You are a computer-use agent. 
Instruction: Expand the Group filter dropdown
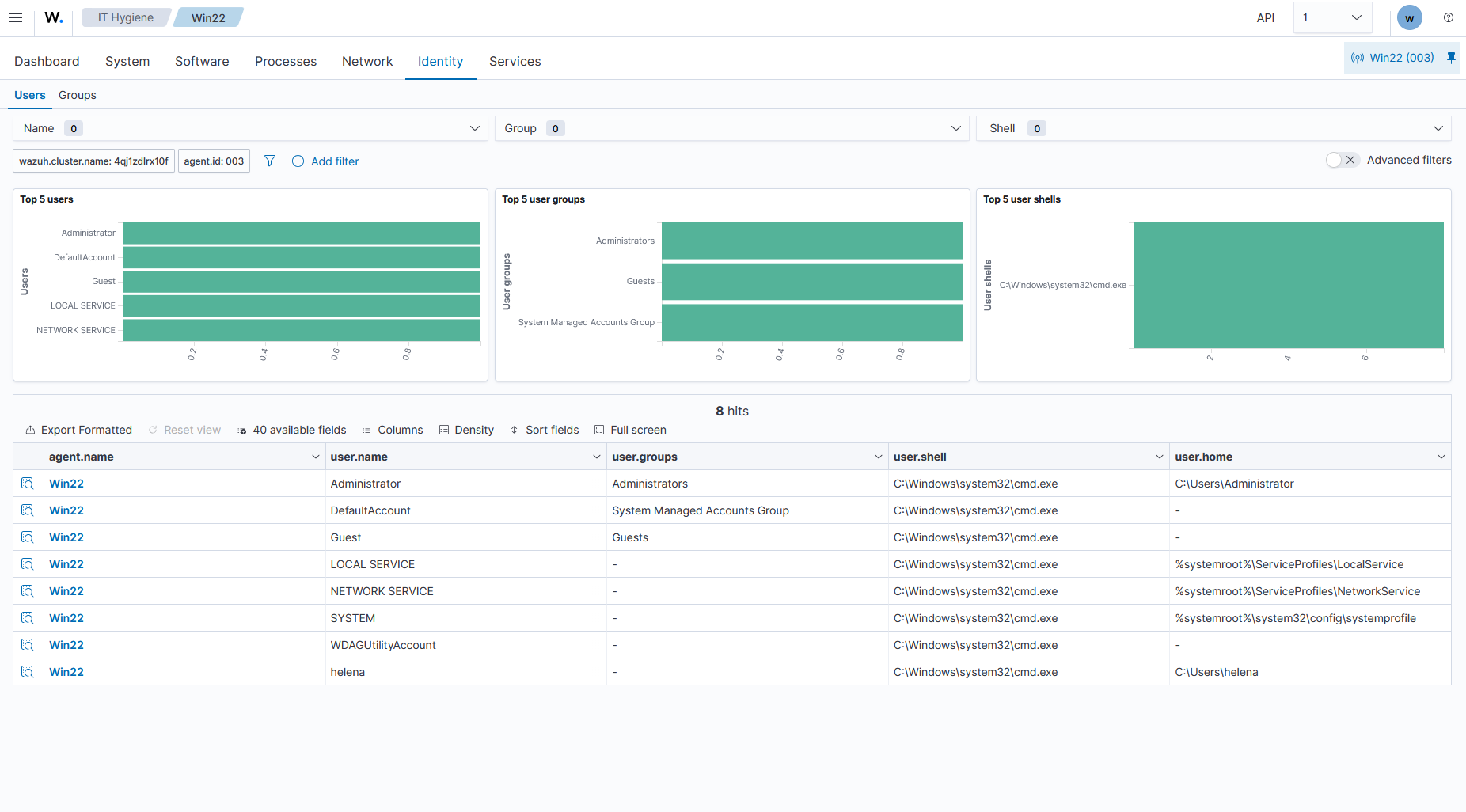(732, 128)
